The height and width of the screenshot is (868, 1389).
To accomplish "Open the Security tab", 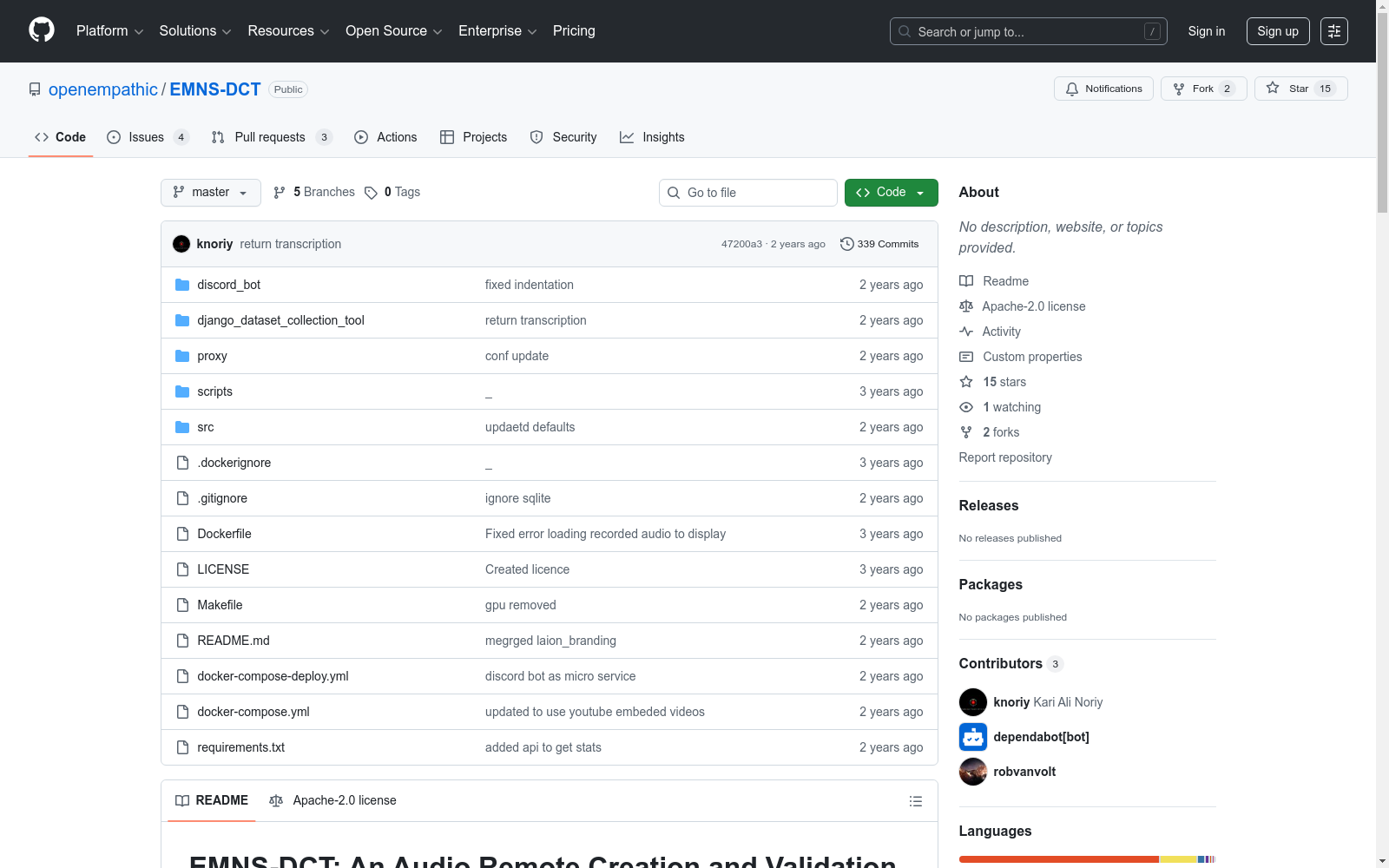I will point(563,137).
